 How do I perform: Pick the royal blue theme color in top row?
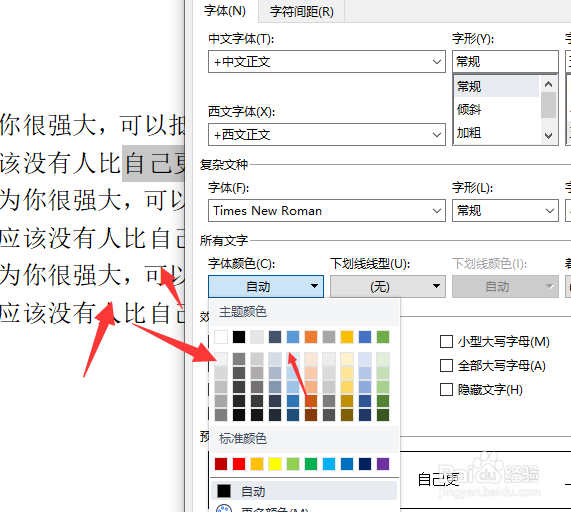(x=365, y=337)
